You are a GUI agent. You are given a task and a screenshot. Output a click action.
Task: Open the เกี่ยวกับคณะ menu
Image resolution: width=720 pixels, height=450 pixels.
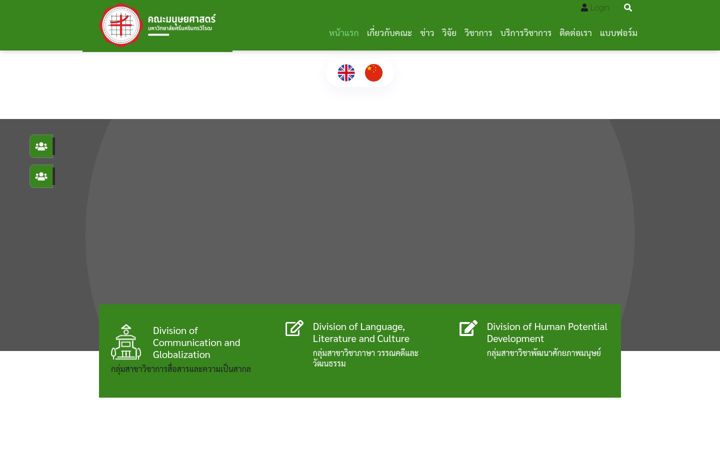(389, 33)
